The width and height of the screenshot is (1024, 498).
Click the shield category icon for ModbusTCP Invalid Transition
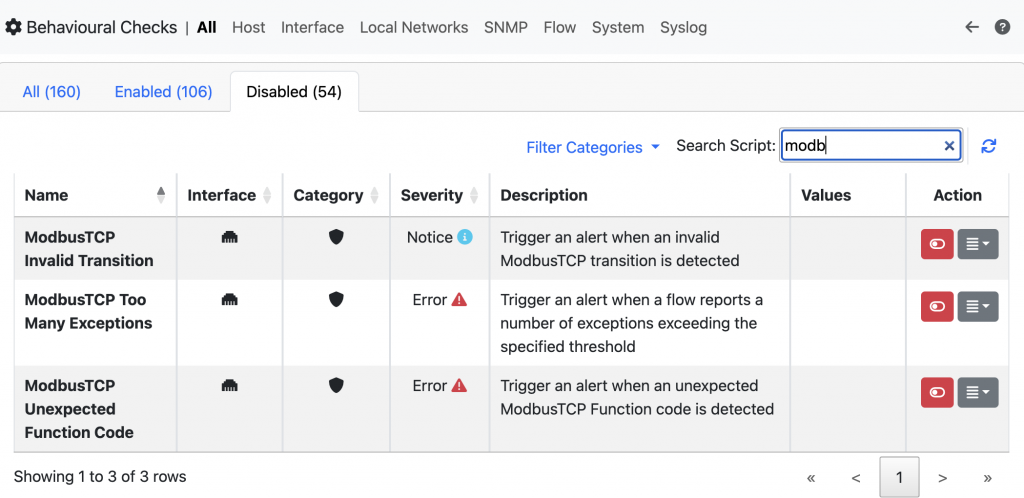(336, 237)
